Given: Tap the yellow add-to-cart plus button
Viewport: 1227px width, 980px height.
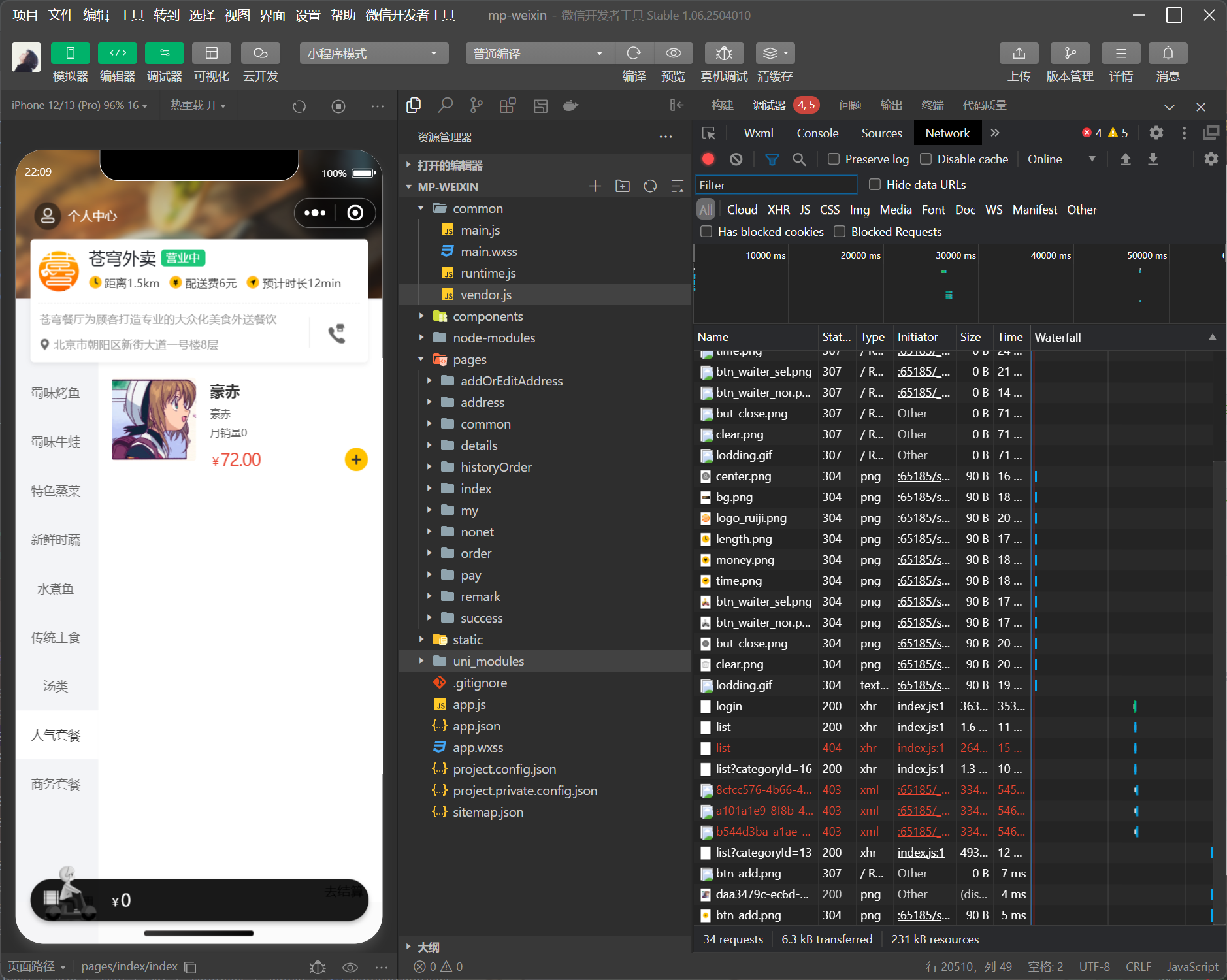Looking at the screenshot, I should (x=356, y=460).
